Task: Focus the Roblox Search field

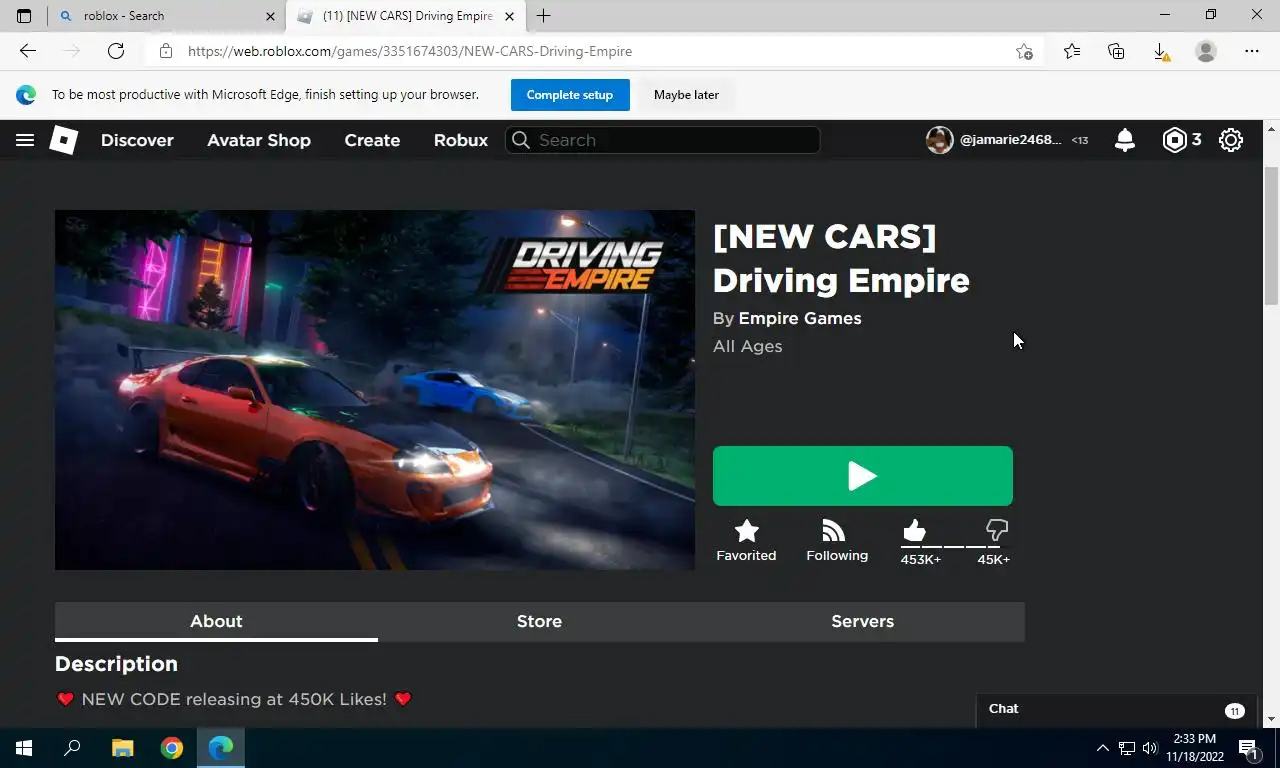Action: [x=663, y=140]
